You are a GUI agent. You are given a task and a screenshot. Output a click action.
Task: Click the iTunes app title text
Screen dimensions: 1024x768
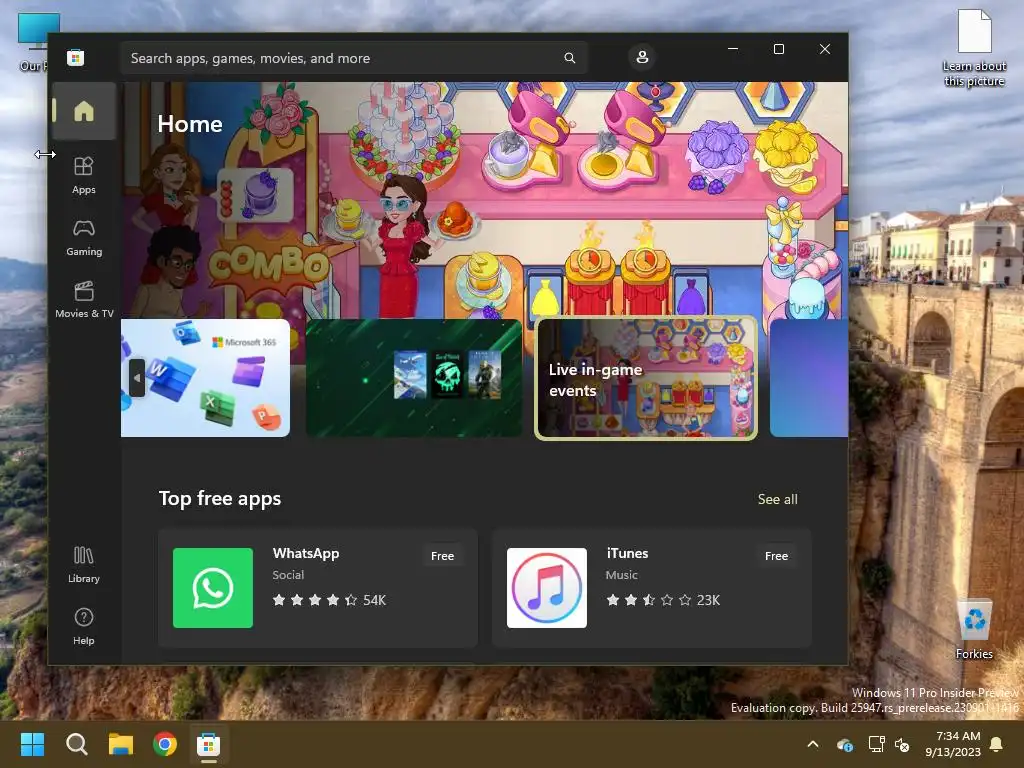pyautogui.click(x=627, y=553)
